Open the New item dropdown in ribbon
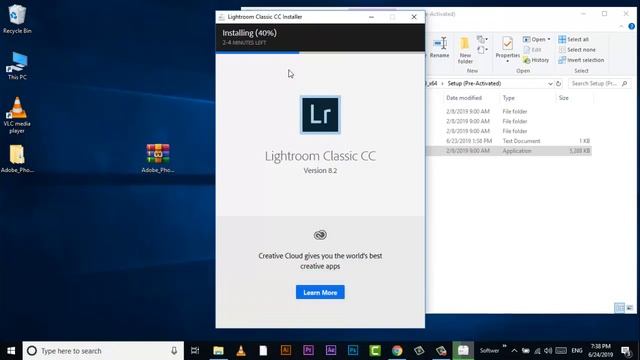 482,40
